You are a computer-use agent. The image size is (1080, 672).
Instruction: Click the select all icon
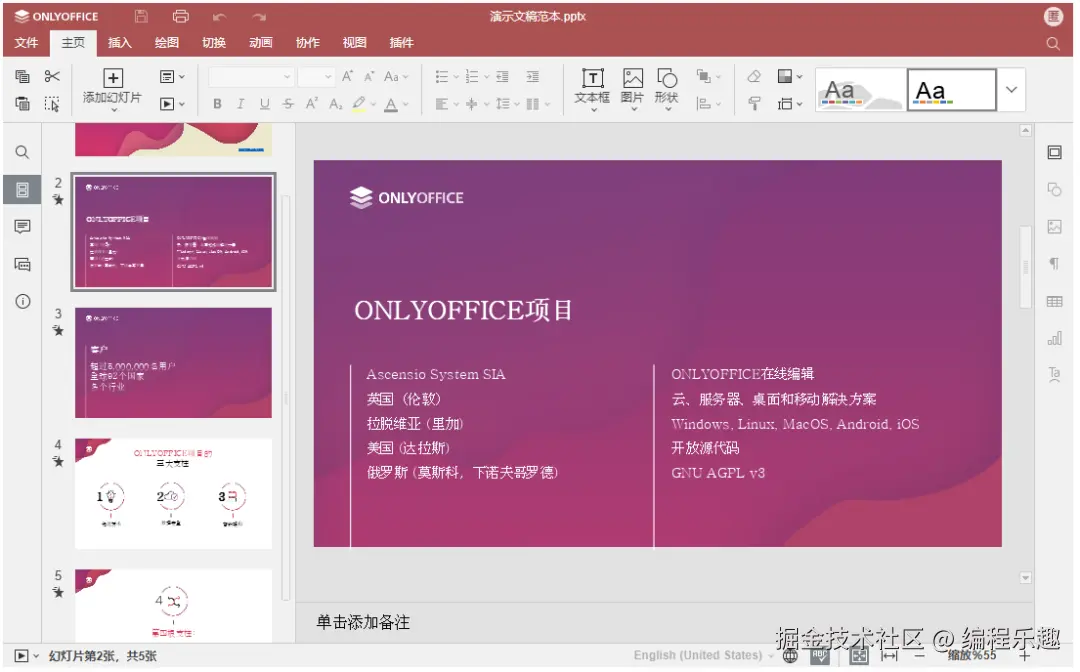(x=52, y=103)
